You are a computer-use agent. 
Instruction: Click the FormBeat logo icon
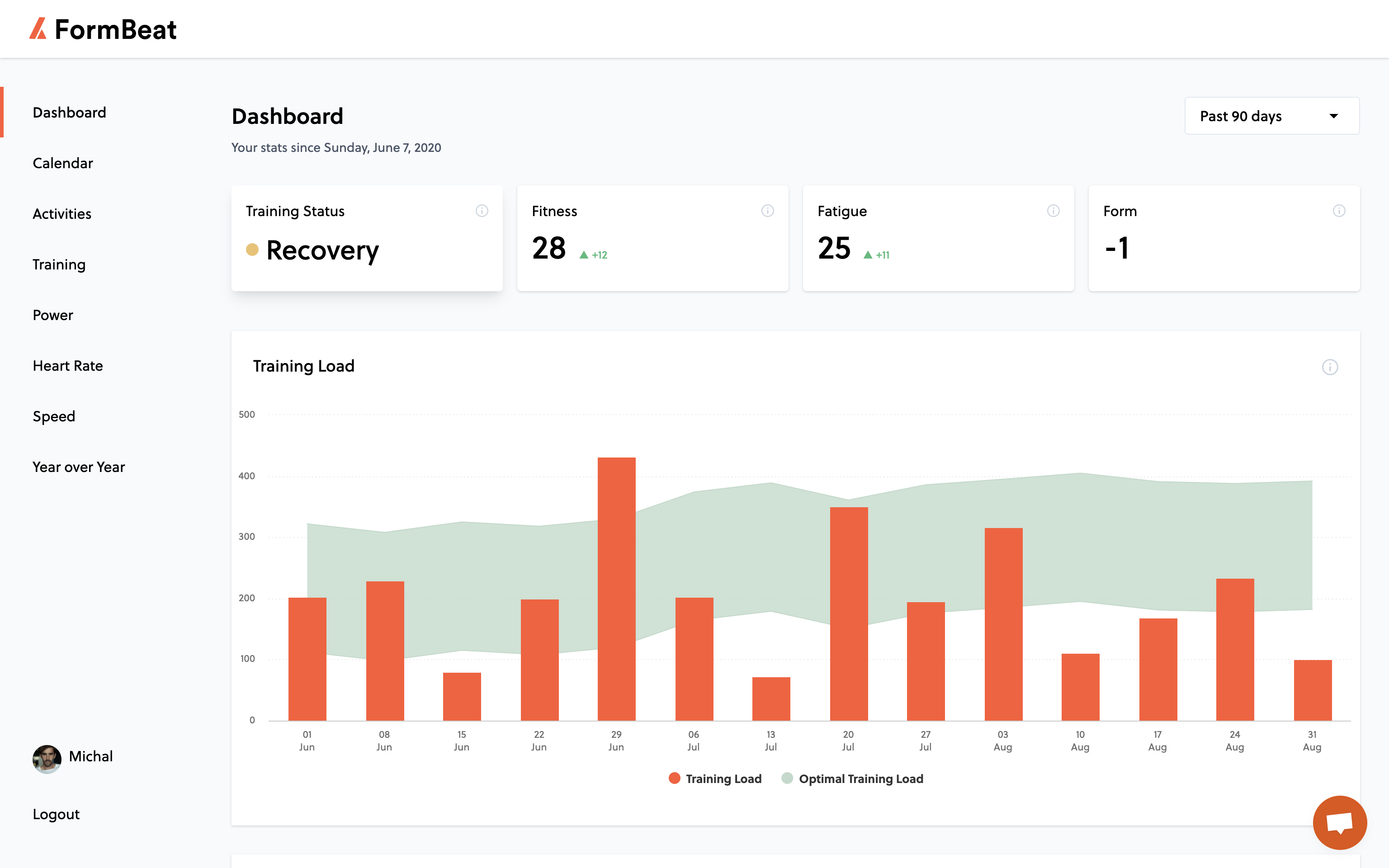[38, 28]
